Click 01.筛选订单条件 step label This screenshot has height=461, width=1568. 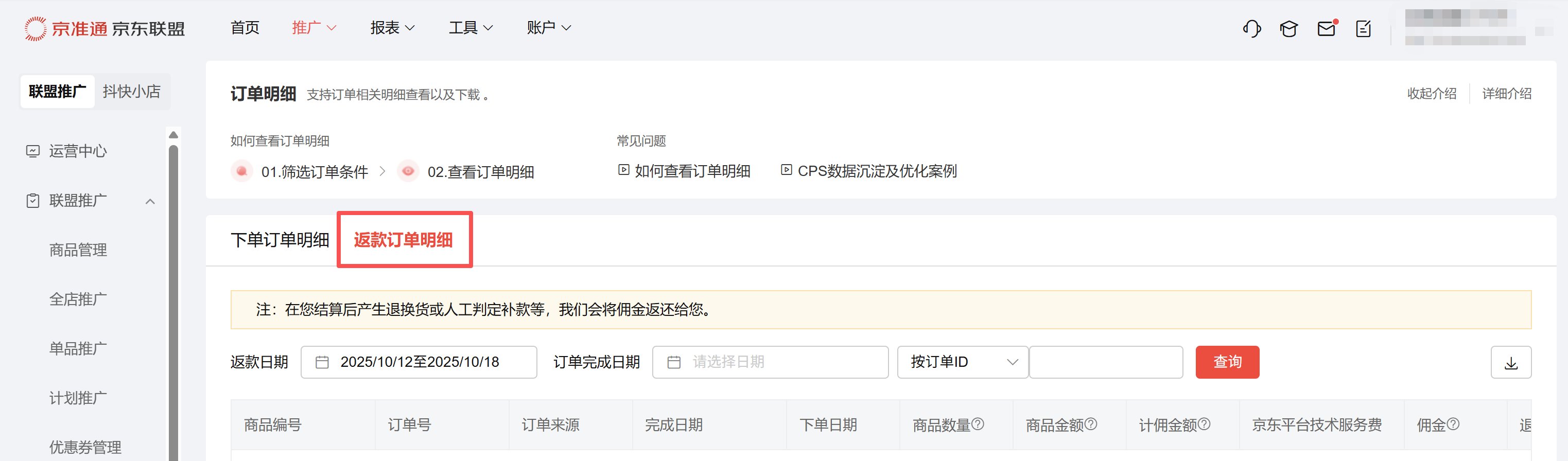coord(315,172)
